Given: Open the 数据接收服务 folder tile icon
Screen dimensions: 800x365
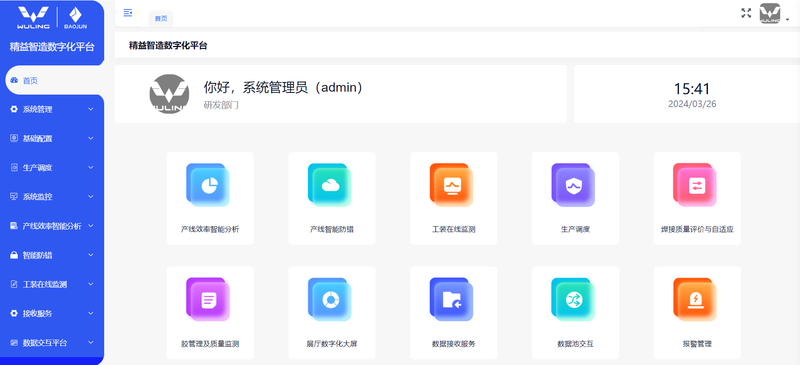Looking at the screenshot, I should [x=452, y=299].
